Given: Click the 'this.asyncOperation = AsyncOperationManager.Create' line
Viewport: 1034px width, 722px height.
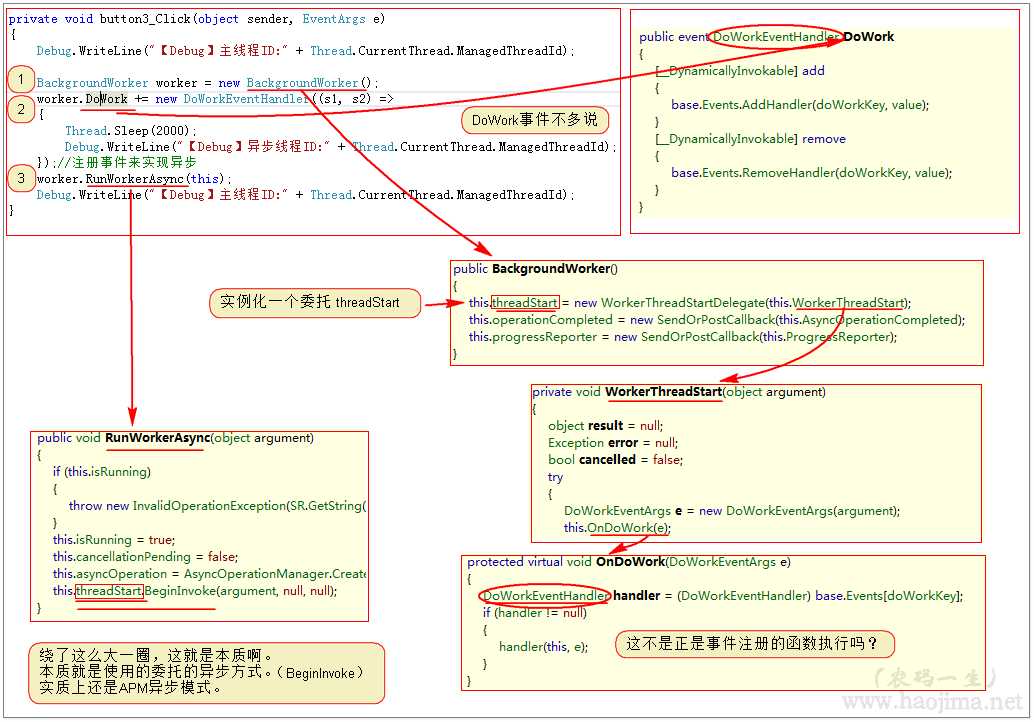Looking at the screenshot, I should (210, 574).
